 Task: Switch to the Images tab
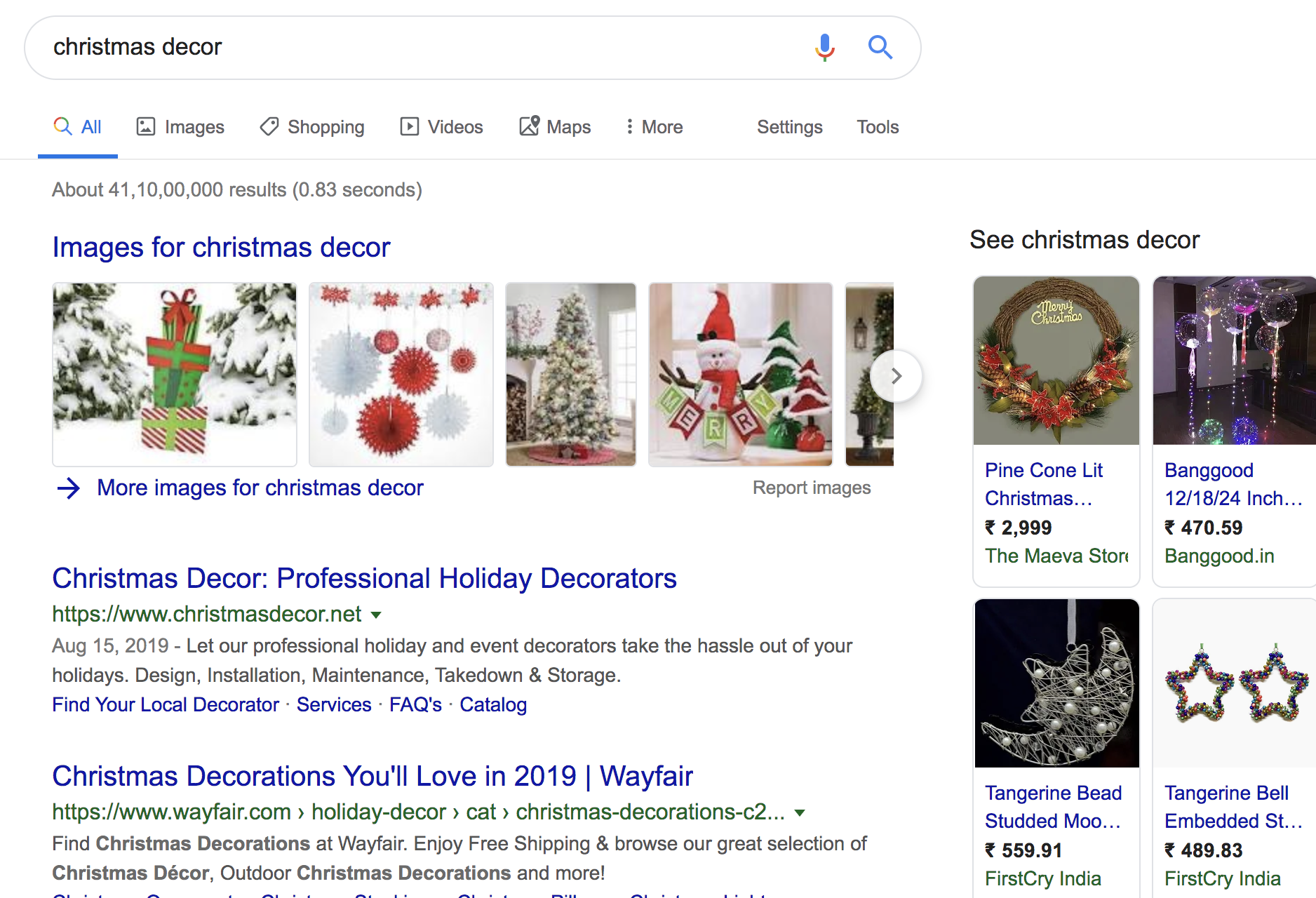point(180,127)
